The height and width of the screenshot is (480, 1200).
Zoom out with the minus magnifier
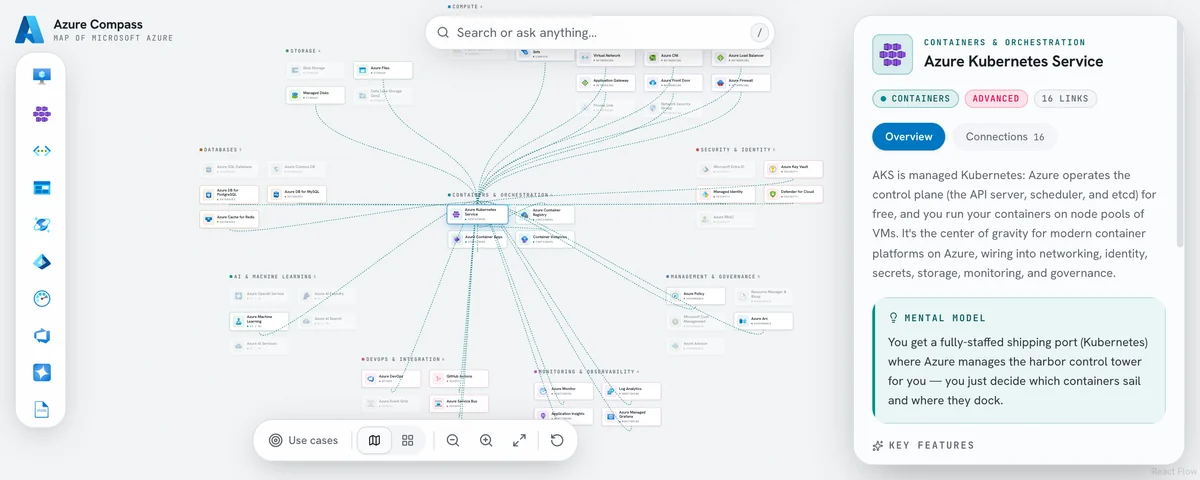(x=453, y=440)
